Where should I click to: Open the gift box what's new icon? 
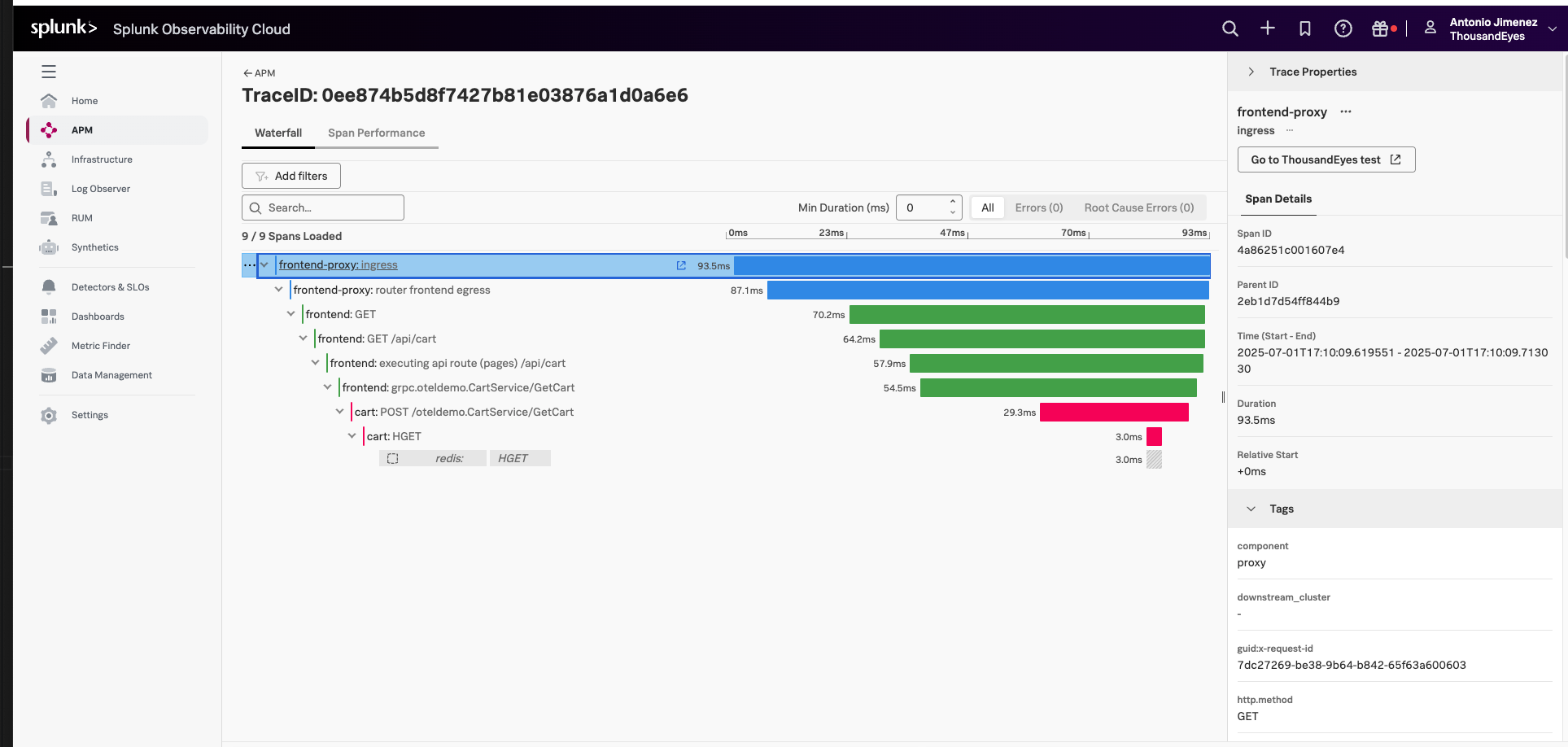[1380, 28]
